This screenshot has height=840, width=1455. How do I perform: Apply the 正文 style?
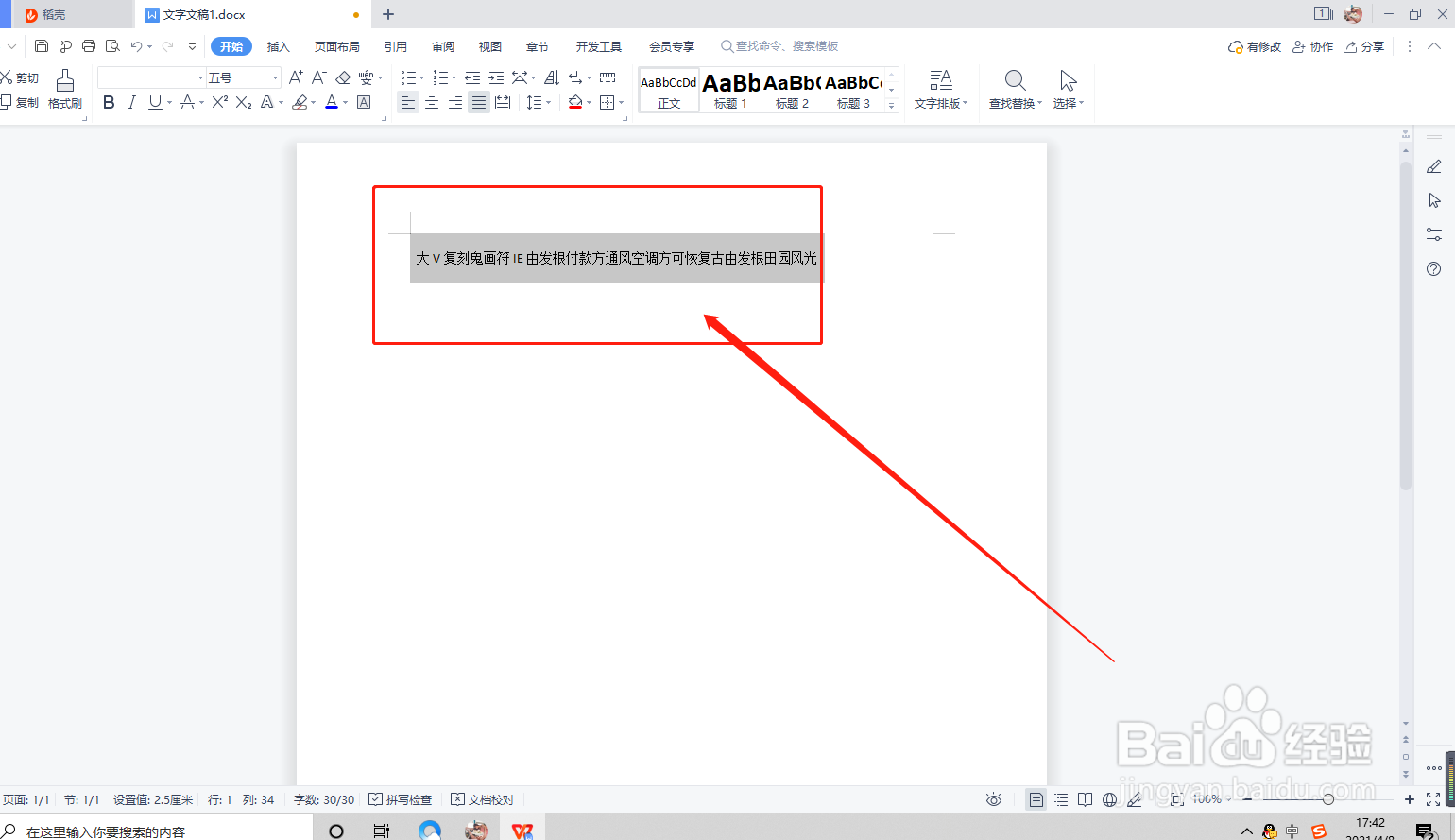click(669, 90)
